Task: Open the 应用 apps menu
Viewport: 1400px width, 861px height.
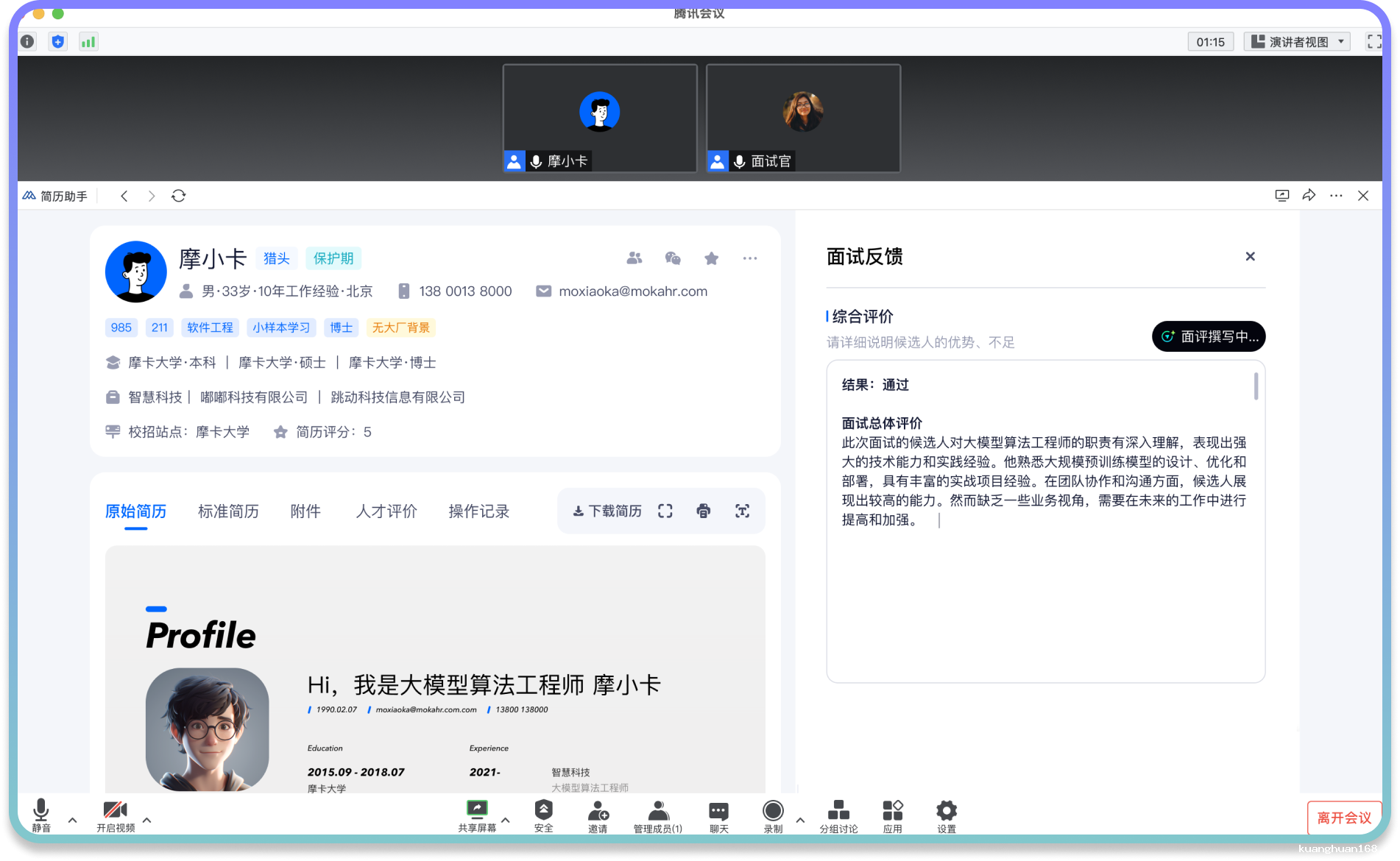Action: point(893,815)
